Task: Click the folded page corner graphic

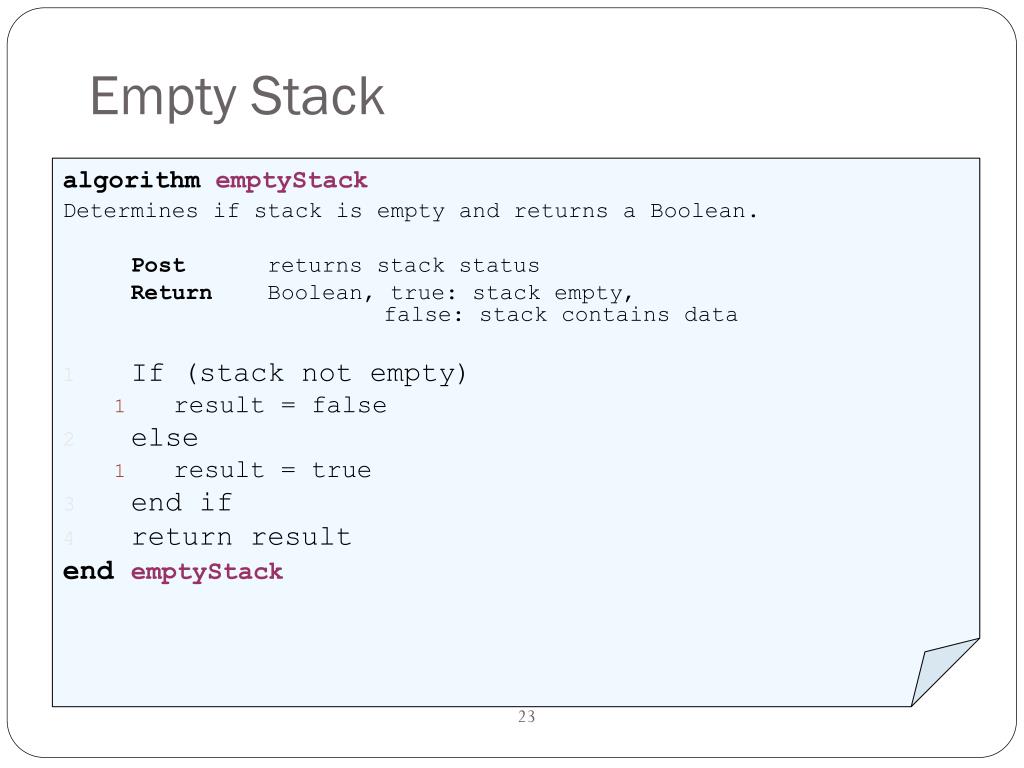Action: tap(945, 672)
